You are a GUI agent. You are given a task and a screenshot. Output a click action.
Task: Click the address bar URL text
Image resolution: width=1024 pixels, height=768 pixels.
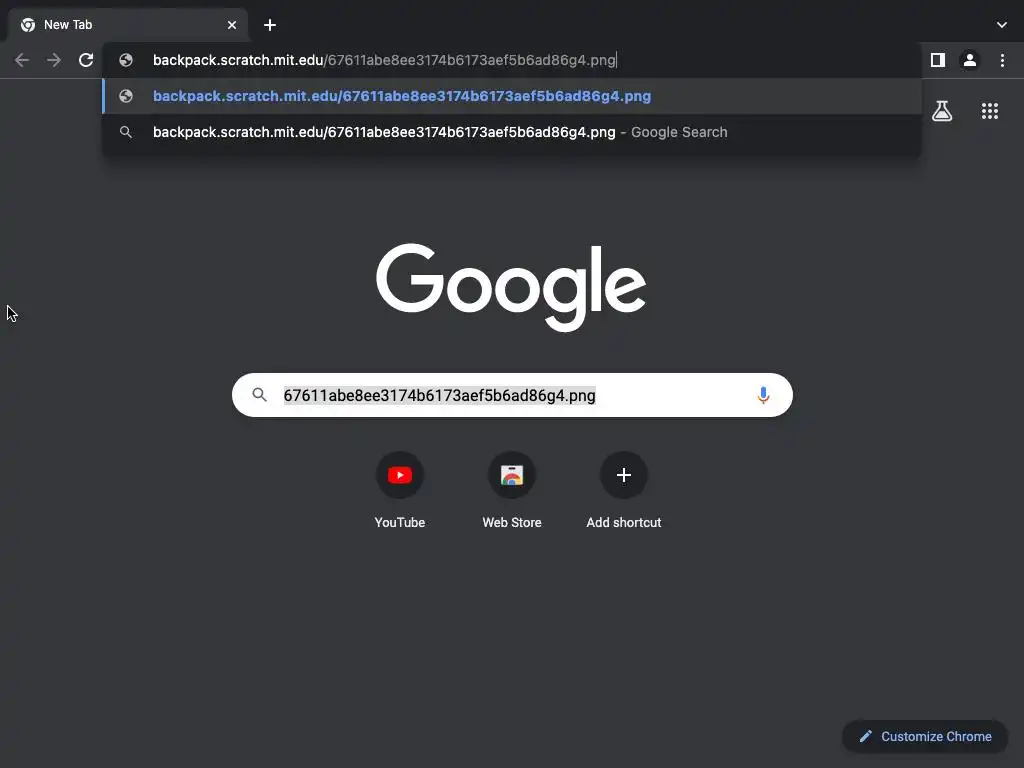coord(384,60)
